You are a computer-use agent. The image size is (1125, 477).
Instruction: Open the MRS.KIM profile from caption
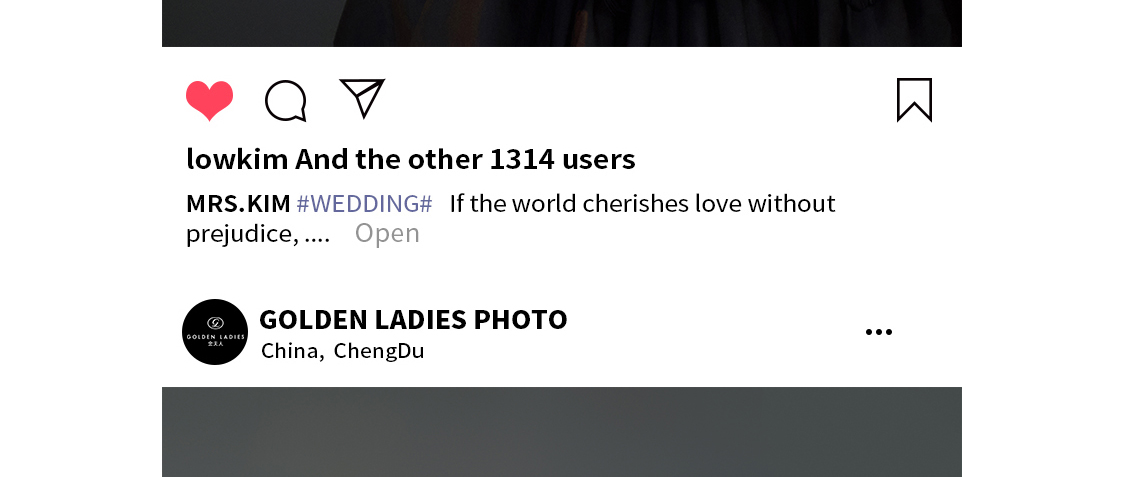(238, 204)
